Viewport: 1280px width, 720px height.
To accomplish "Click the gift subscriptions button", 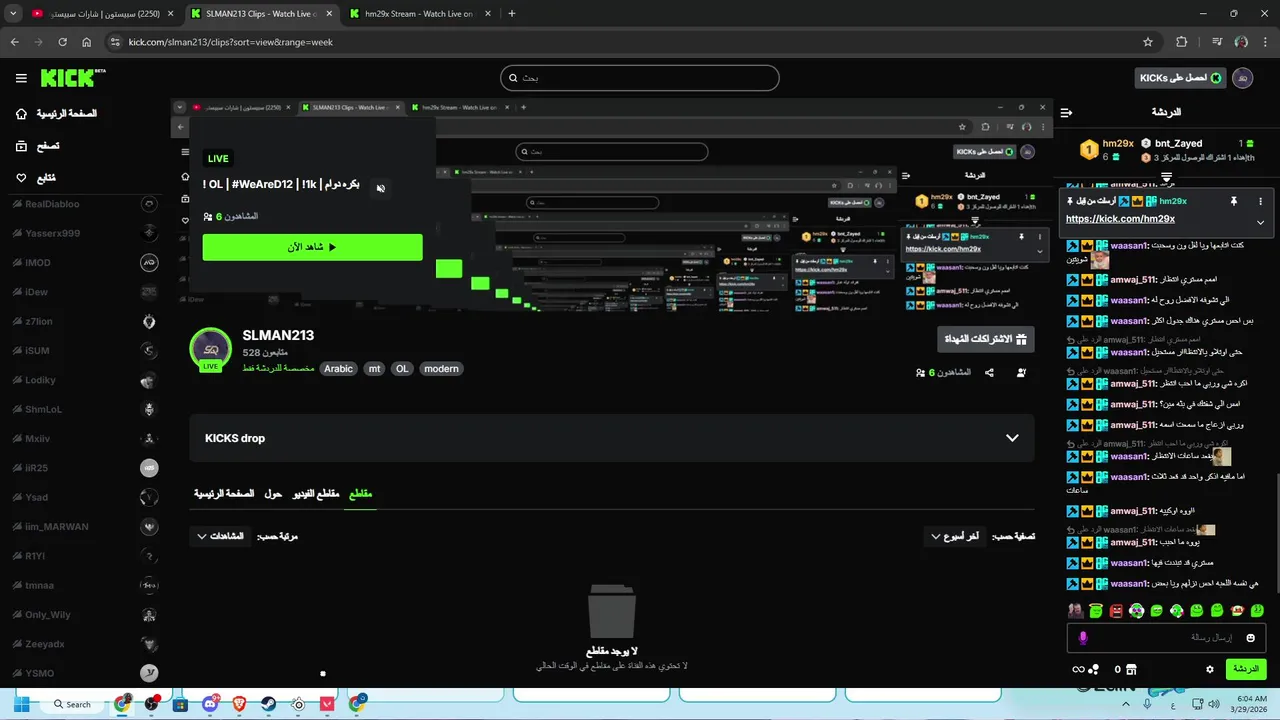I will (x=986, y=339).
